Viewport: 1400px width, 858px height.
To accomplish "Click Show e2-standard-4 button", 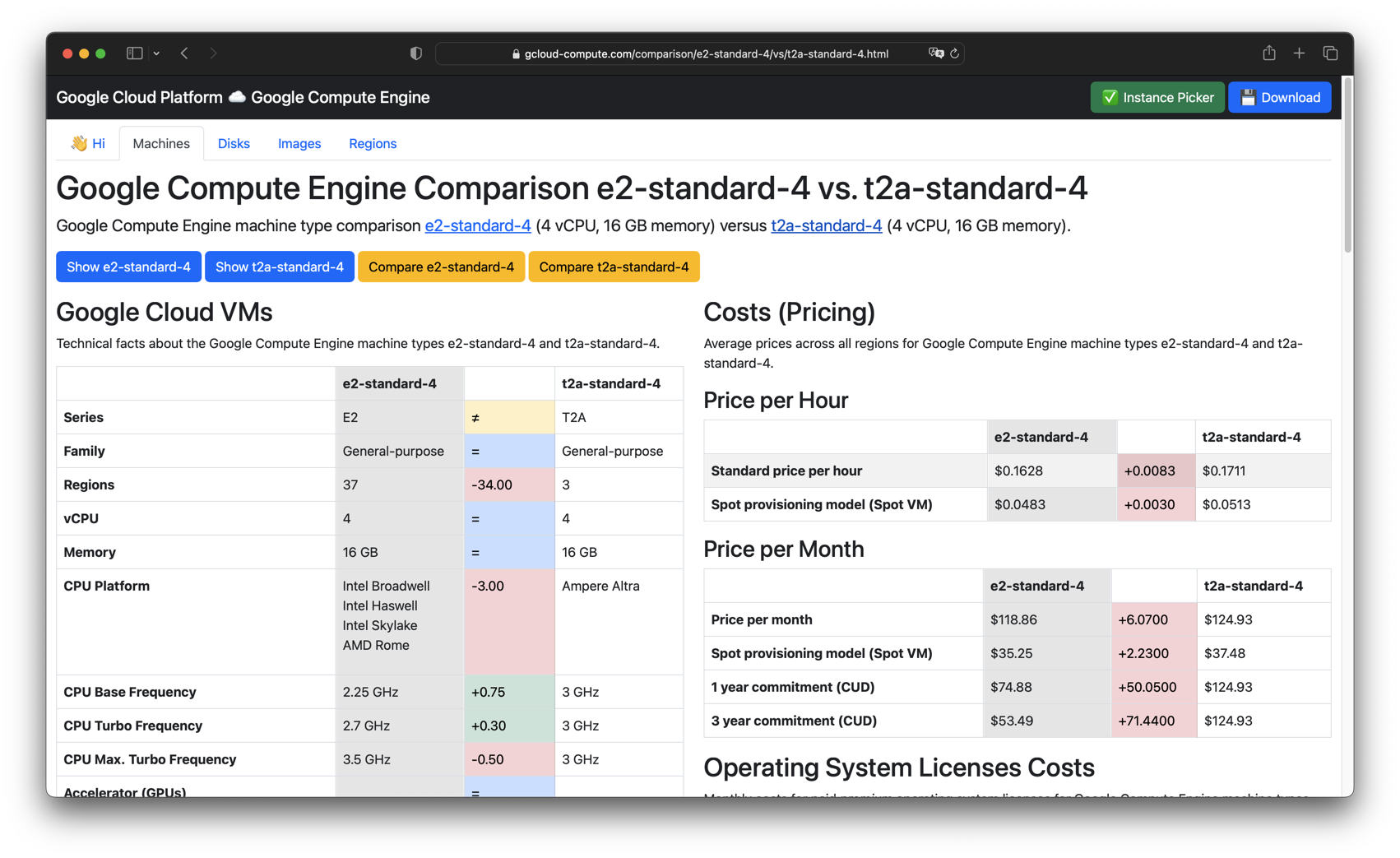I will [128, 267].
